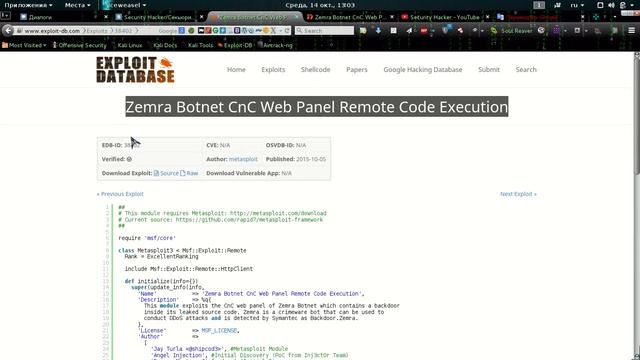Open the Aircrack-ng bookmark

point(275,45)
